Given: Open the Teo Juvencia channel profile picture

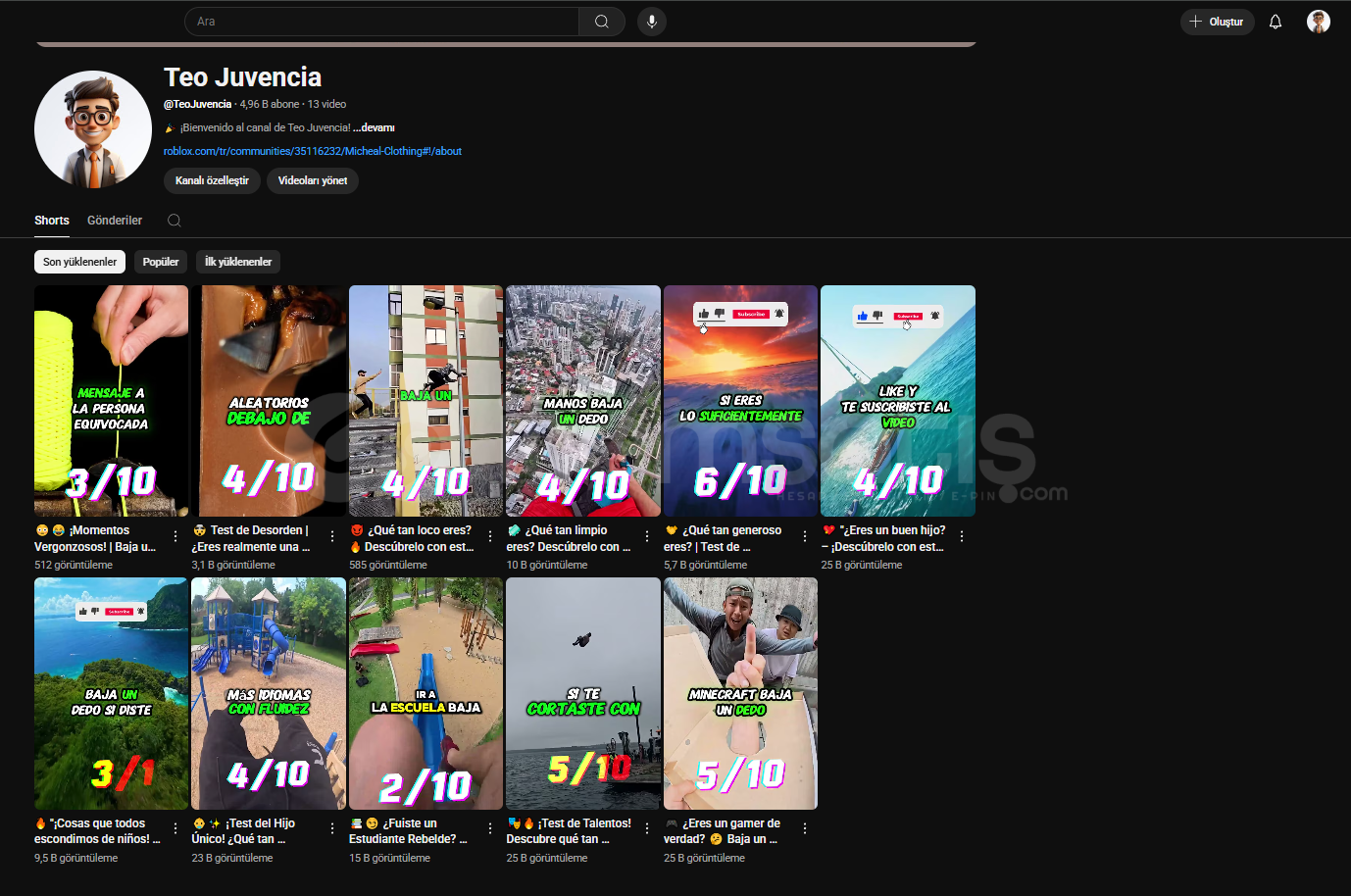Looking at the screenshot, I should click(x=93, y=129).
